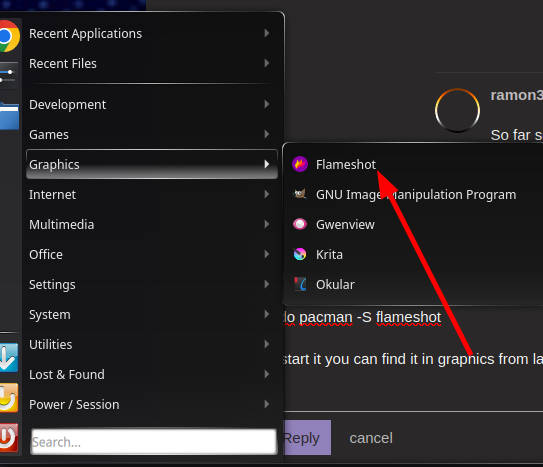Select the Lost & Found menu category
Image resolution: width=543 pixels, height=467 pixels.
(x=152, y=375)
